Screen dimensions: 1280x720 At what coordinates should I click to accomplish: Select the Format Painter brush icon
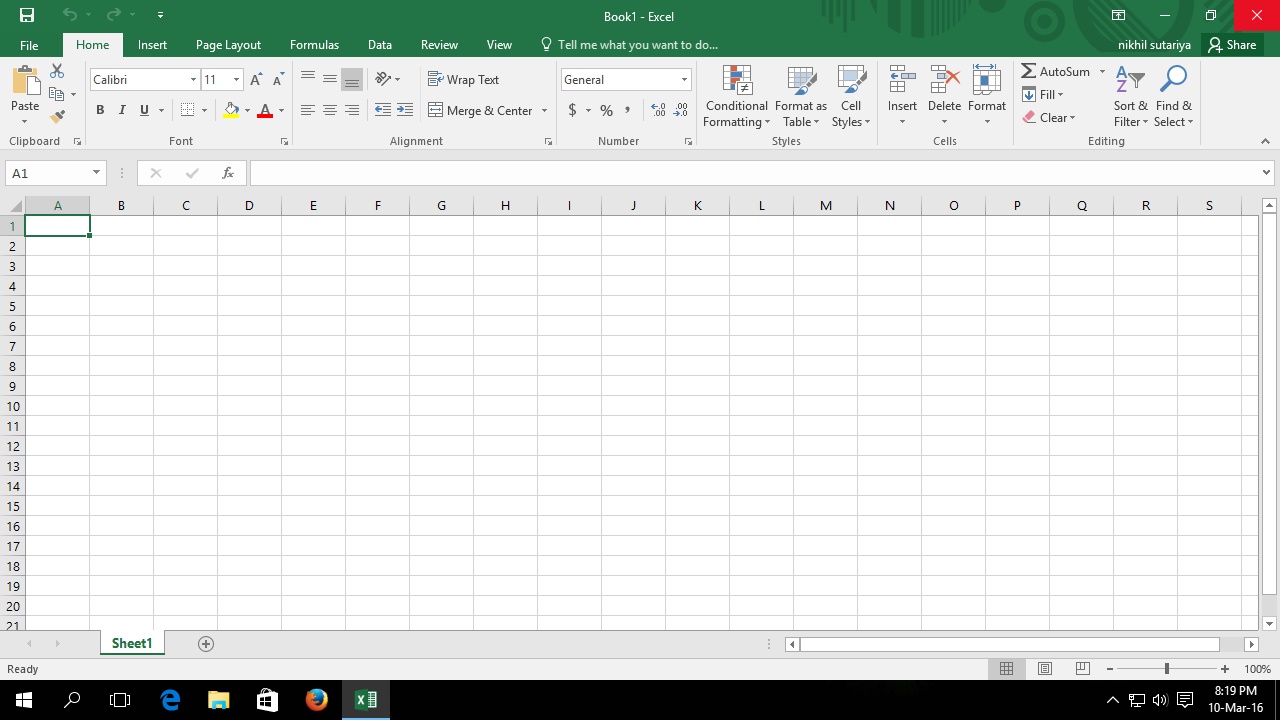57,116
